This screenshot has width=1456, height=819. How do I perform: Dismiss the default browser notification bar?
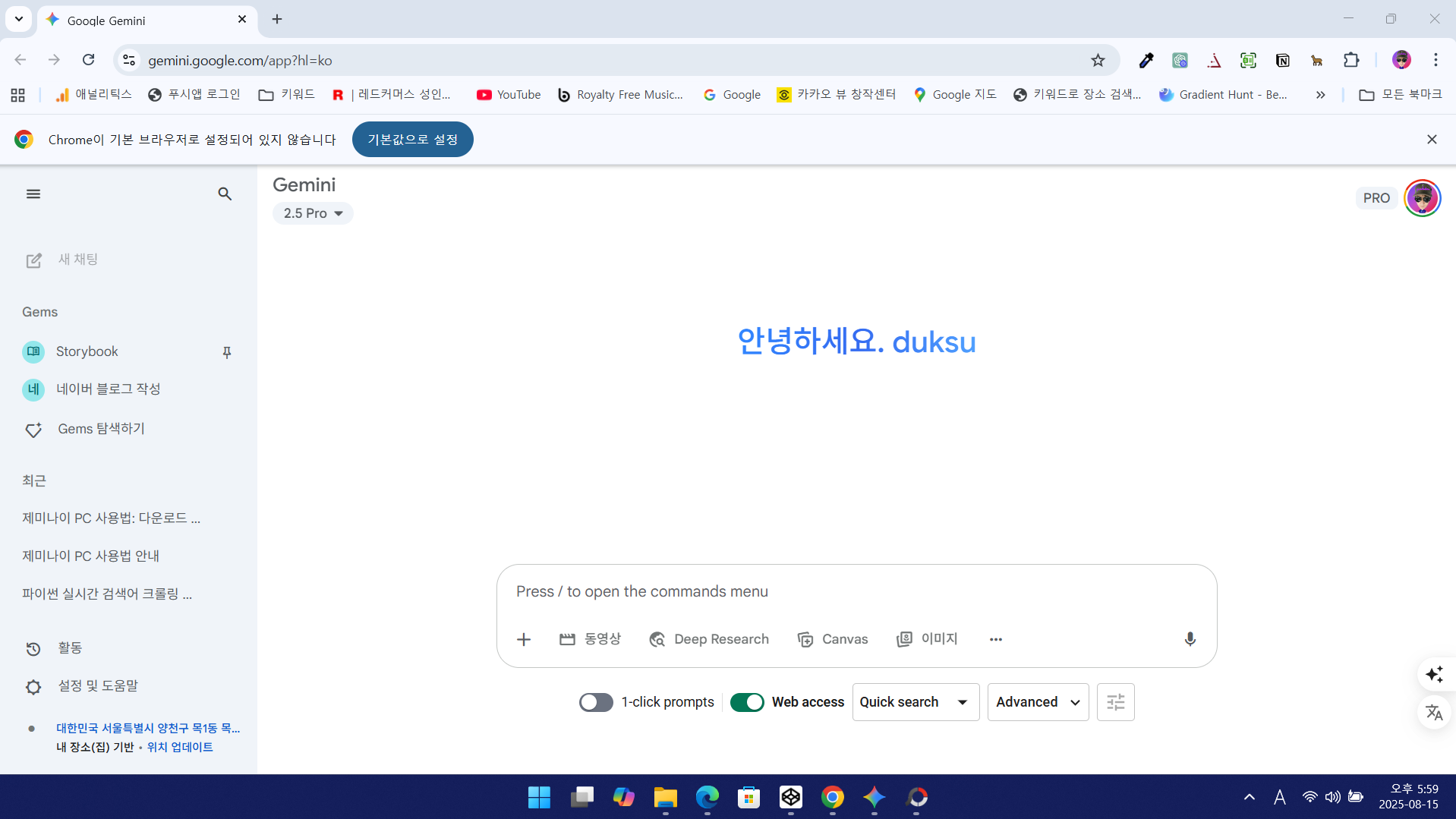(x=1431, y=140)
